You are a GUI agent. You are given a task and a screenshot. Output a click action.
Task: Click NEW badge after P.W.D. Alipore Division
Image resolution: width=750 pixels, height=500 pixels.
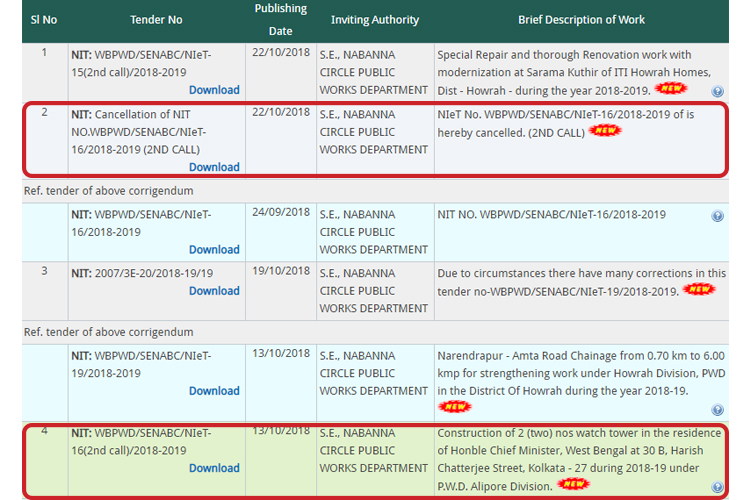[x=574, y=484]
